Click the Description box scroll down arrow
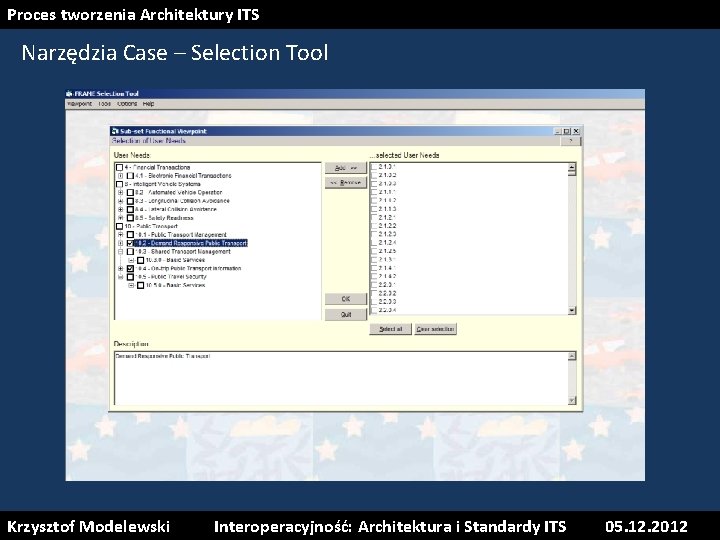The width and height of the screenshot is (720, 540). (572, 400)
